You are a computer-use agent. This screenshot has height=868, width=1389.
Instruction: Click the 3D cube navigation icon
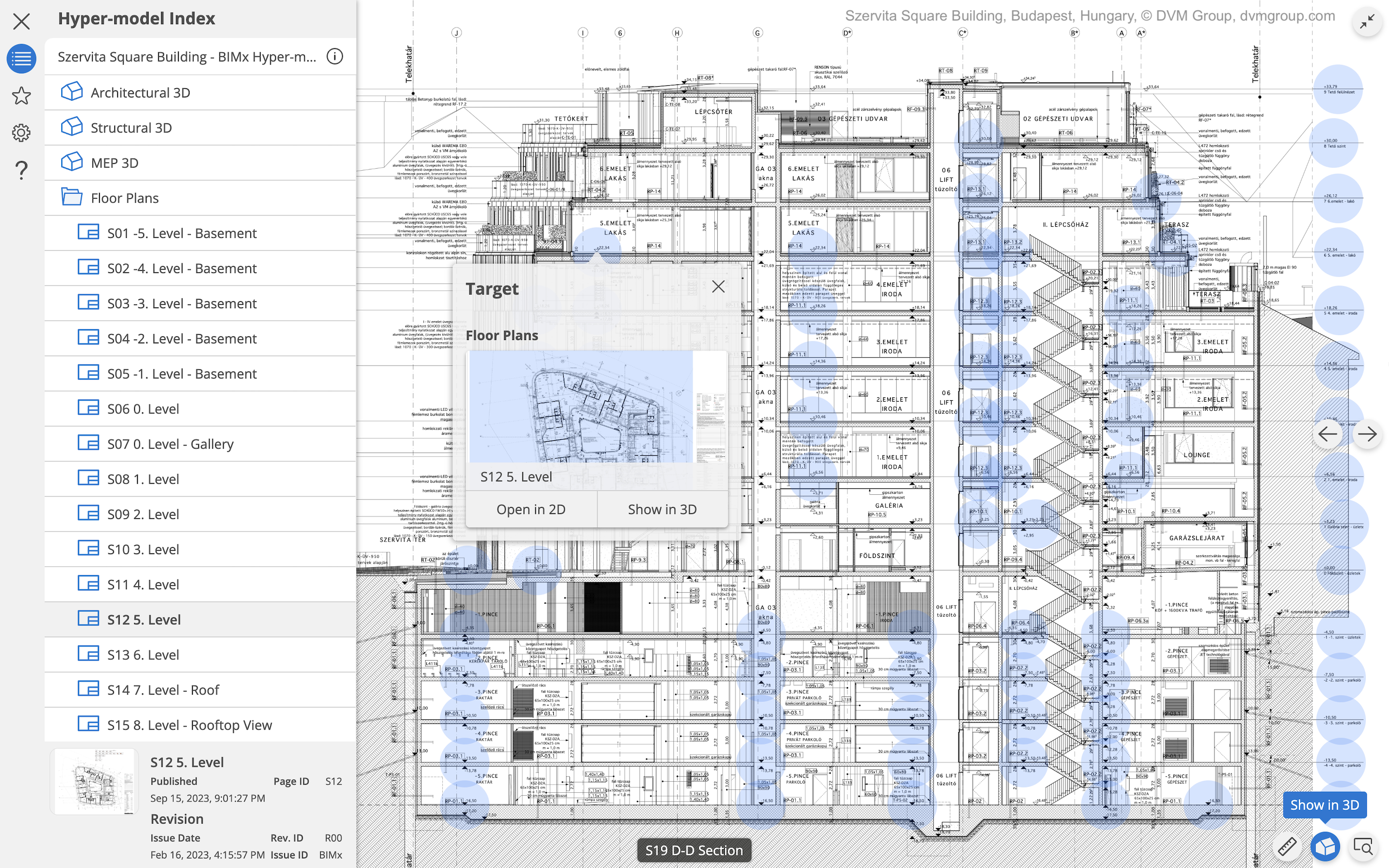(1325, 846)
